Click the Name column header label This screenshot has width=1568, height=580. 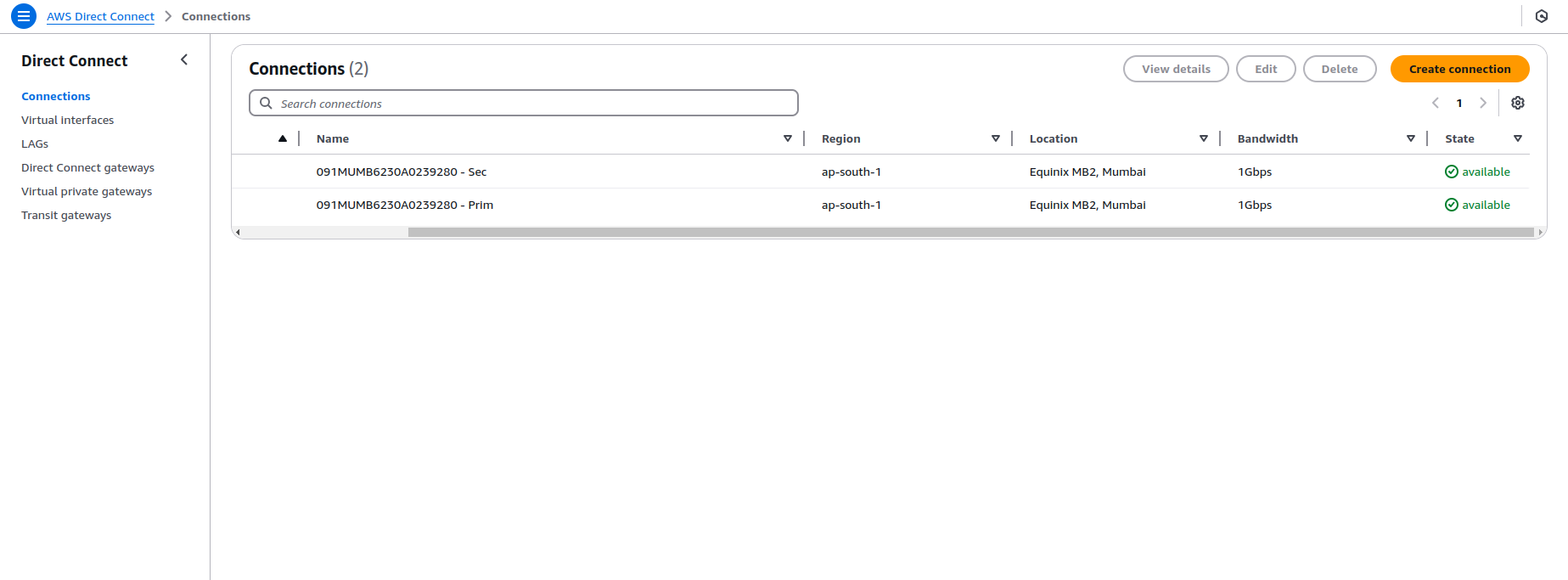point(333,138)
